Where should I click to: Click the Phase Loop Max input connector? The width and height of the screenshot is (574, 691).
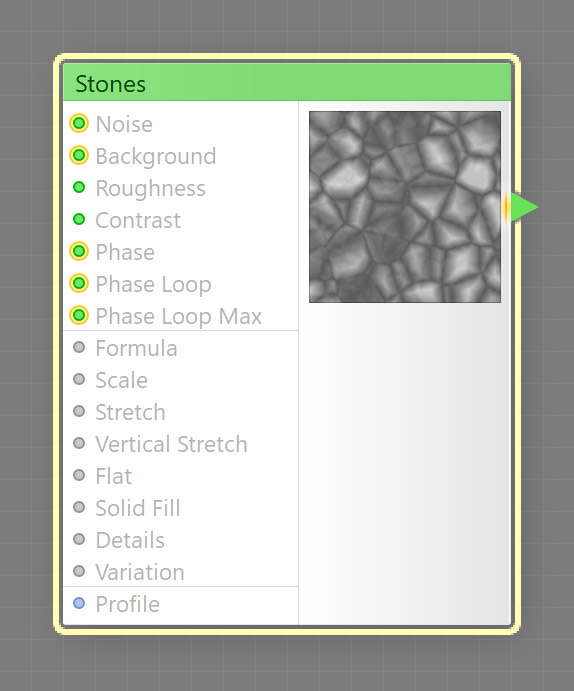pyautogui.click(x=79, y=315)
